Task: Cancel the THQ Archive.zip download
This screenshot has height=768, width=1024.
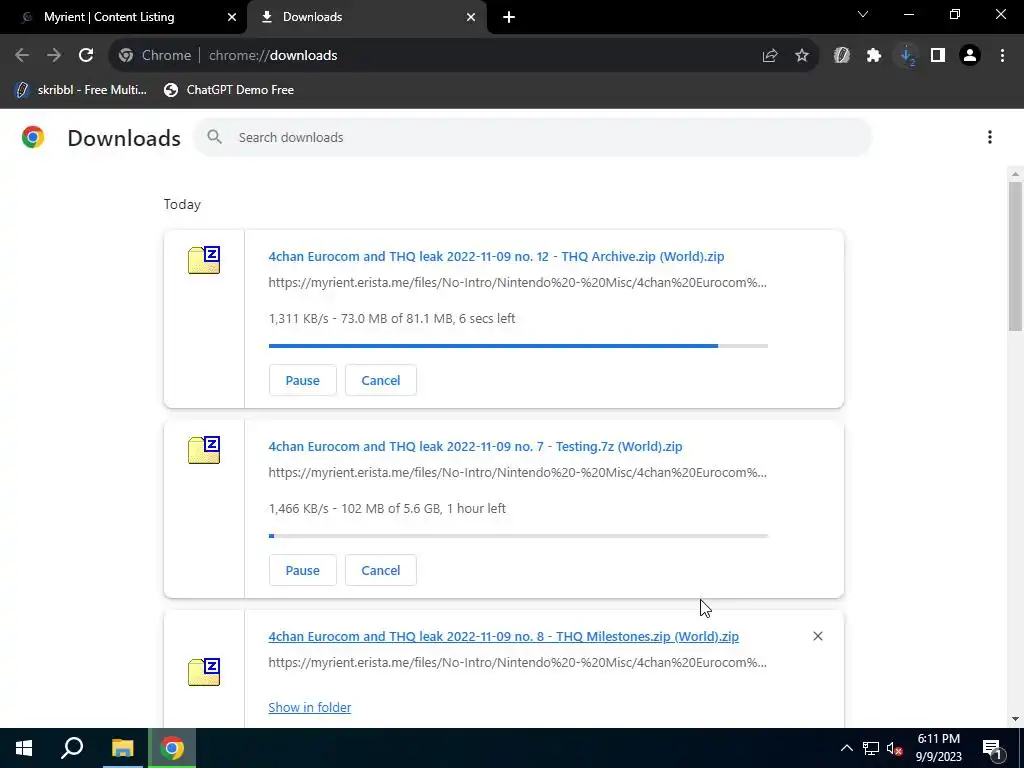Action: [x=381, y=380]
